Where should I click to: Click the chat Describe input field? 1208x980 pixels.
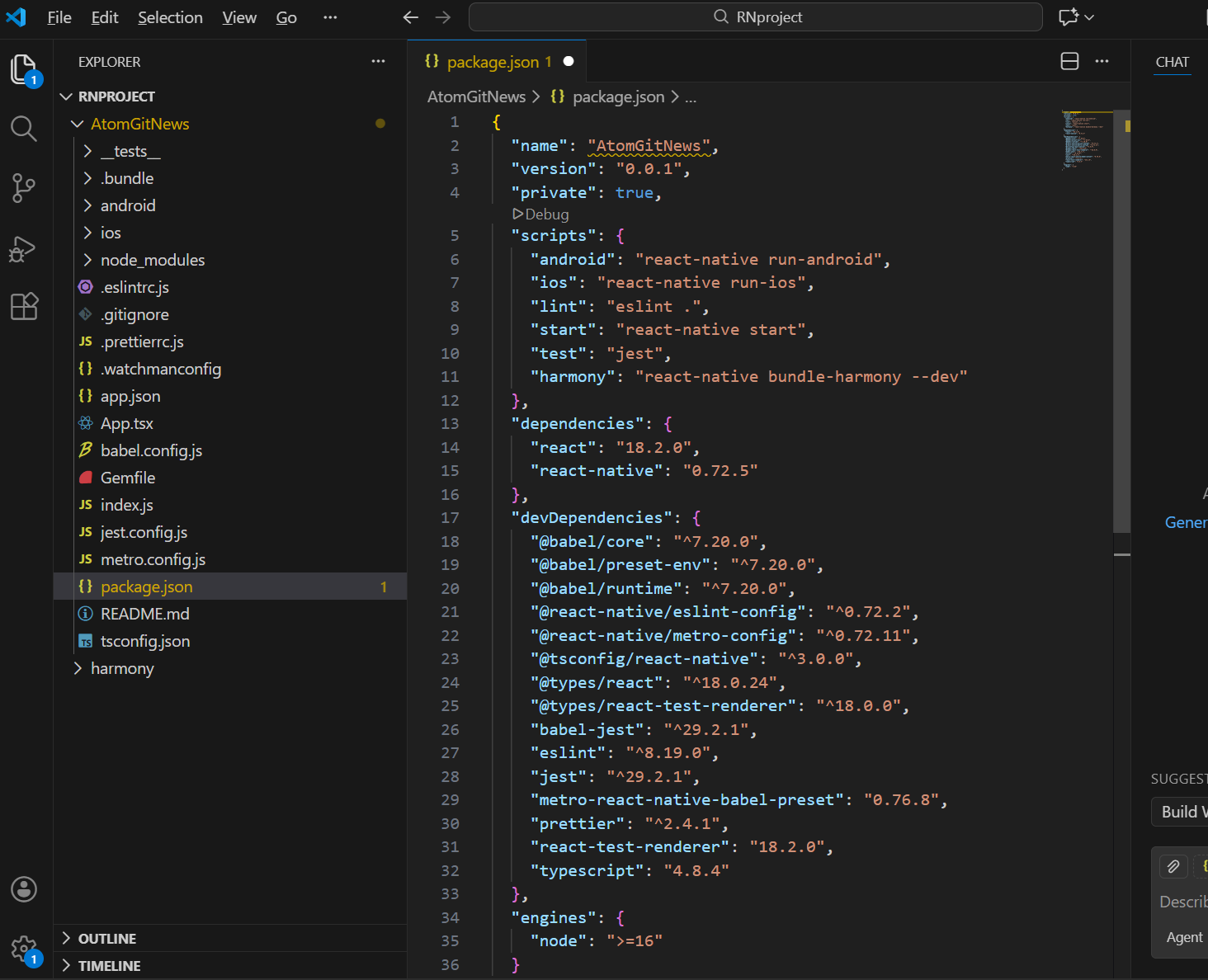(1183, 902)
